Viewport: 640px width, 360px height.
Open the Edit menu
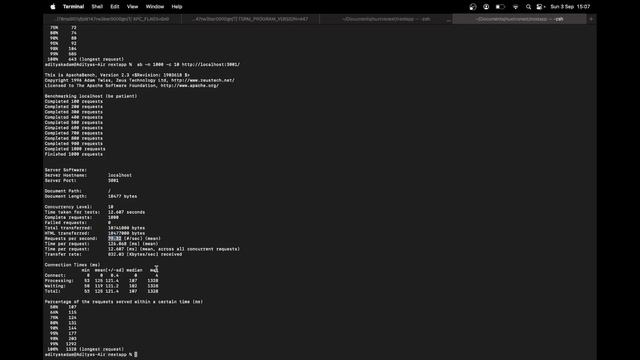click(115, 7)
